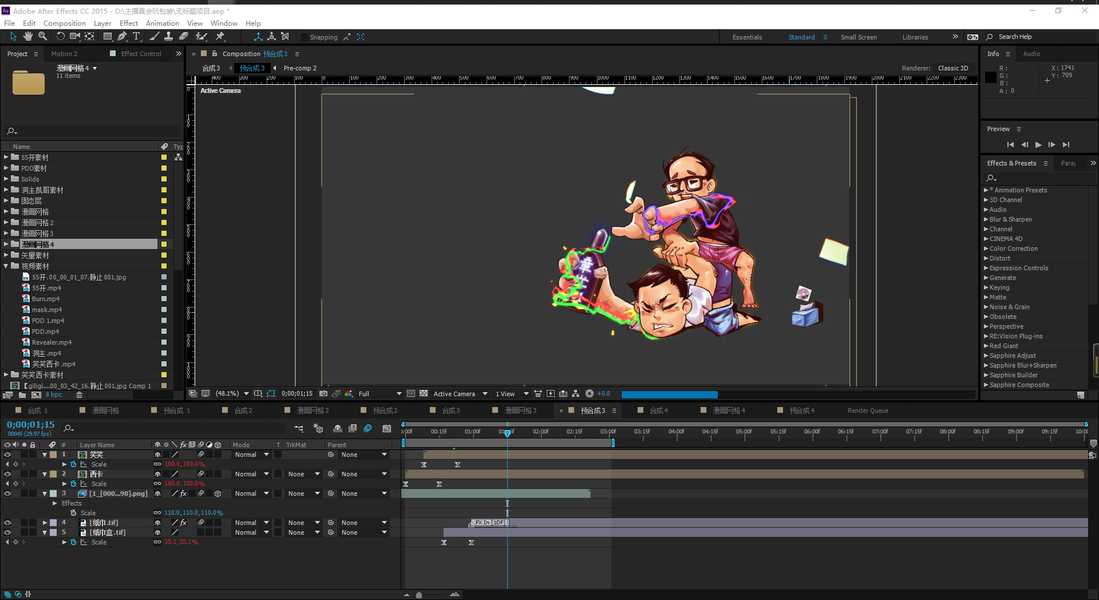
Task: Jump to first frame in Preview panel
Action: click(x=1010, y=145)
